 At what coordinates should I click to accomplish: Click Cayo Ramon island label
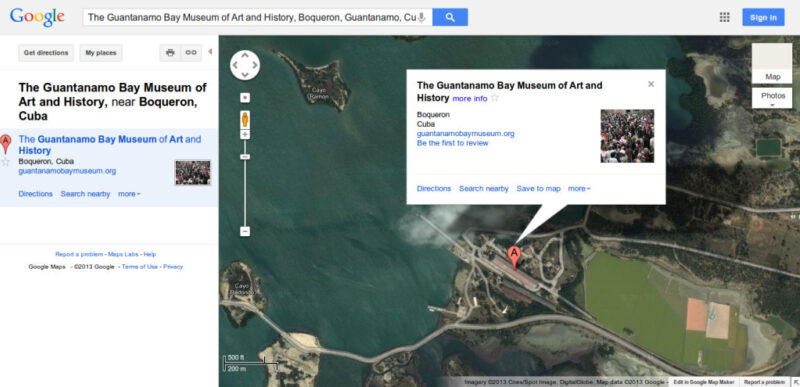click(318, 93)
